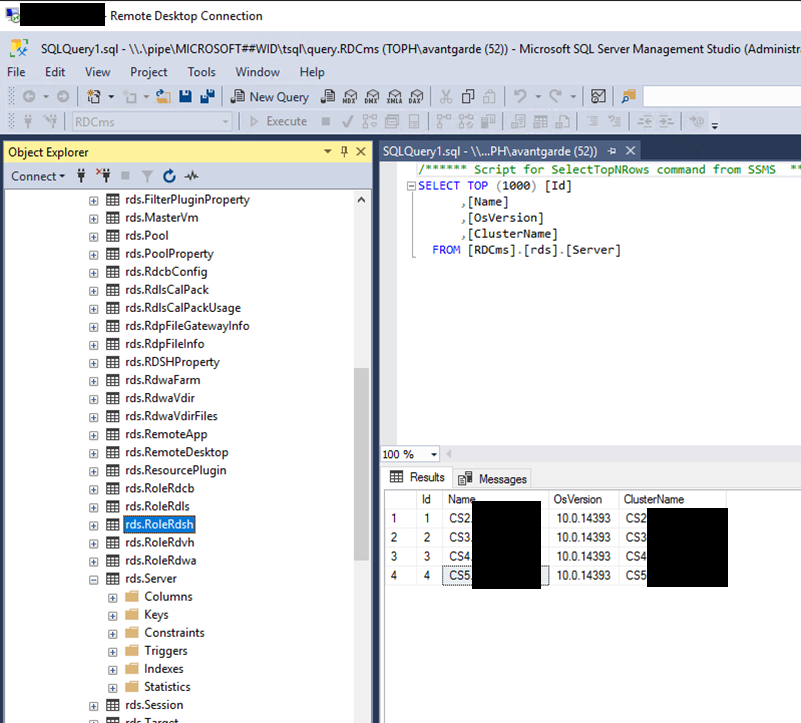
Task: Expand the Keys folder
Action: coord(112,616)
